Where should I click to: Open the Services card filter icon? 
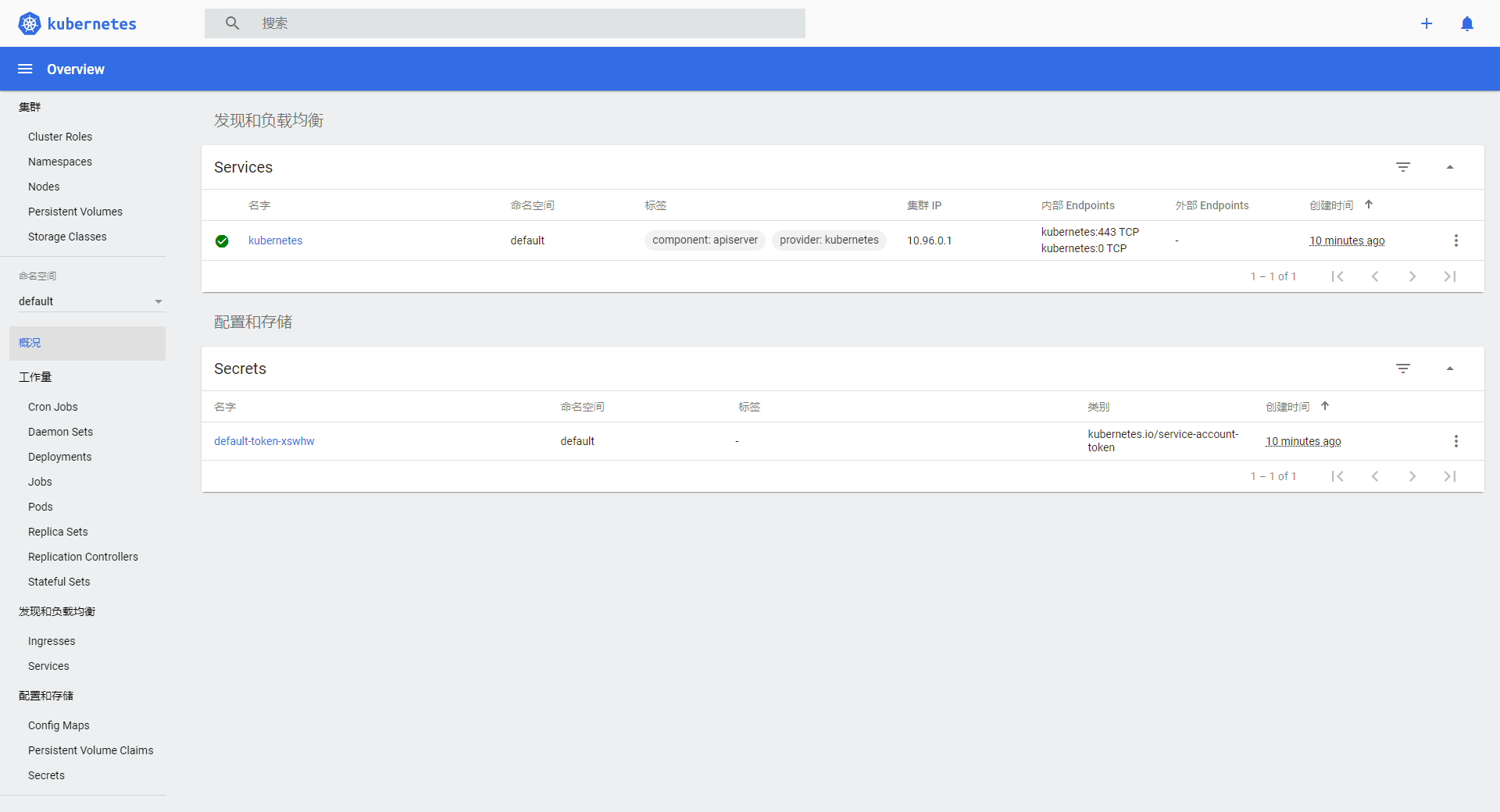click(x=1403, y=167)
